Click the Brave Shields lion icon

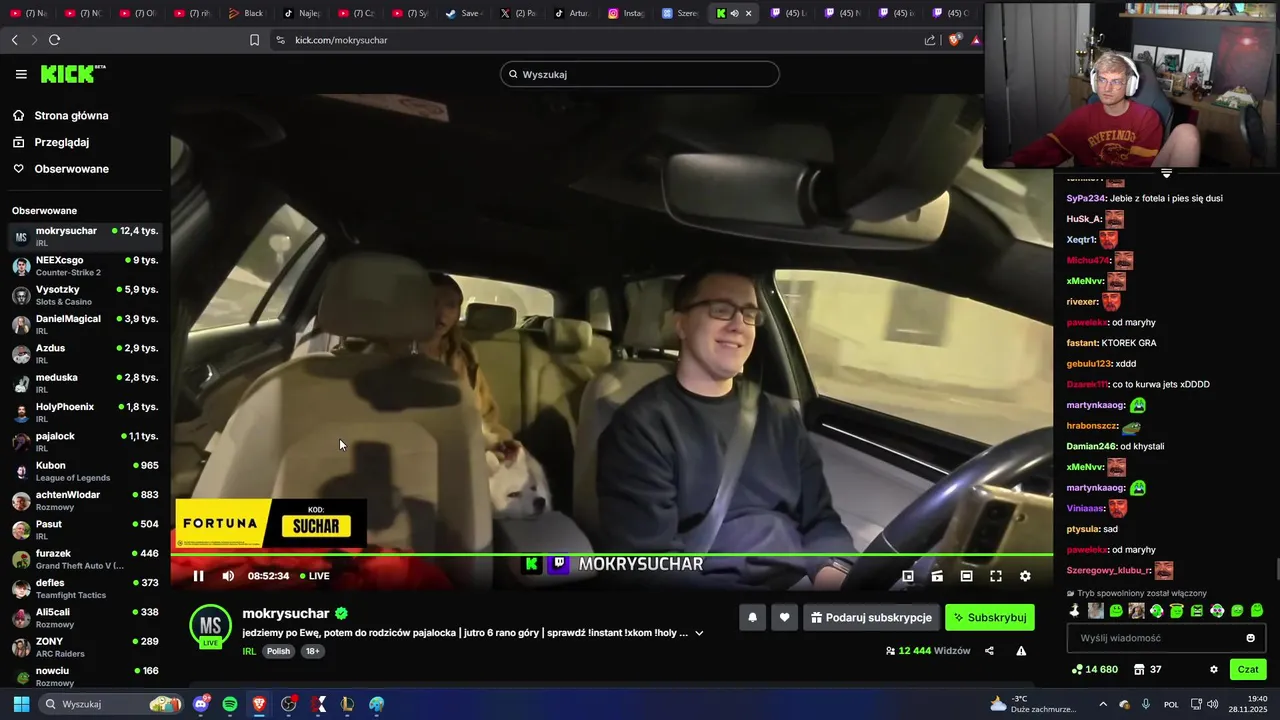(953, 40)
